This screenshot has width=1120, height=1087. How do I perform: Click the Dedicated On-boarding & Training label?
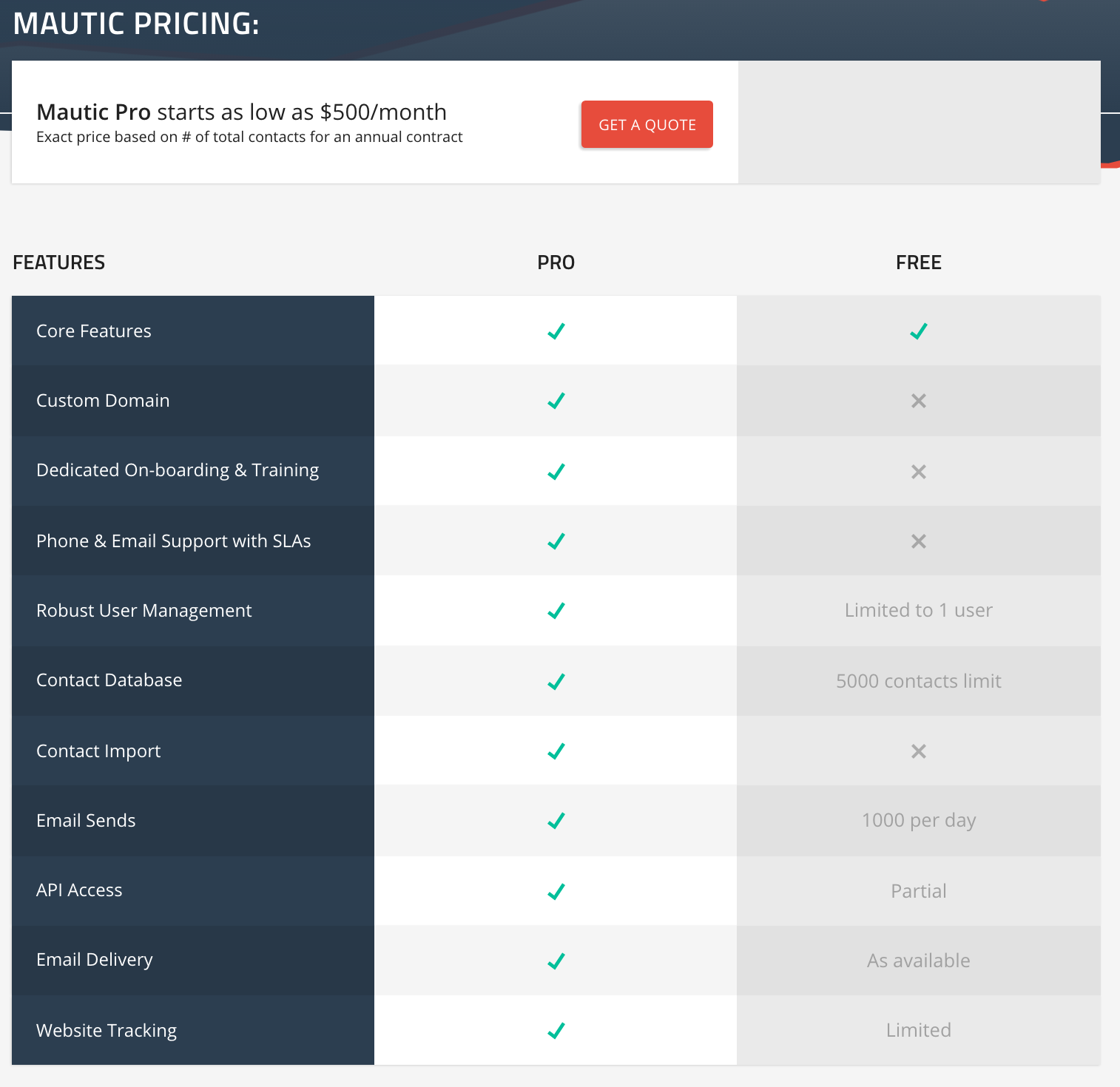(x=178, y=471)
